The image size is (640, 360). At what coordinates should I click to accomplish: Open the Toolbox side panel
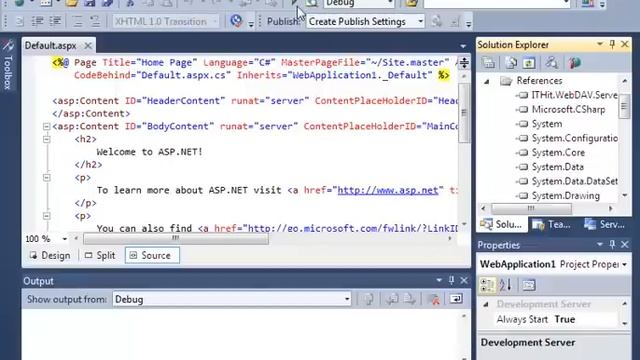(x=8, y=65)
